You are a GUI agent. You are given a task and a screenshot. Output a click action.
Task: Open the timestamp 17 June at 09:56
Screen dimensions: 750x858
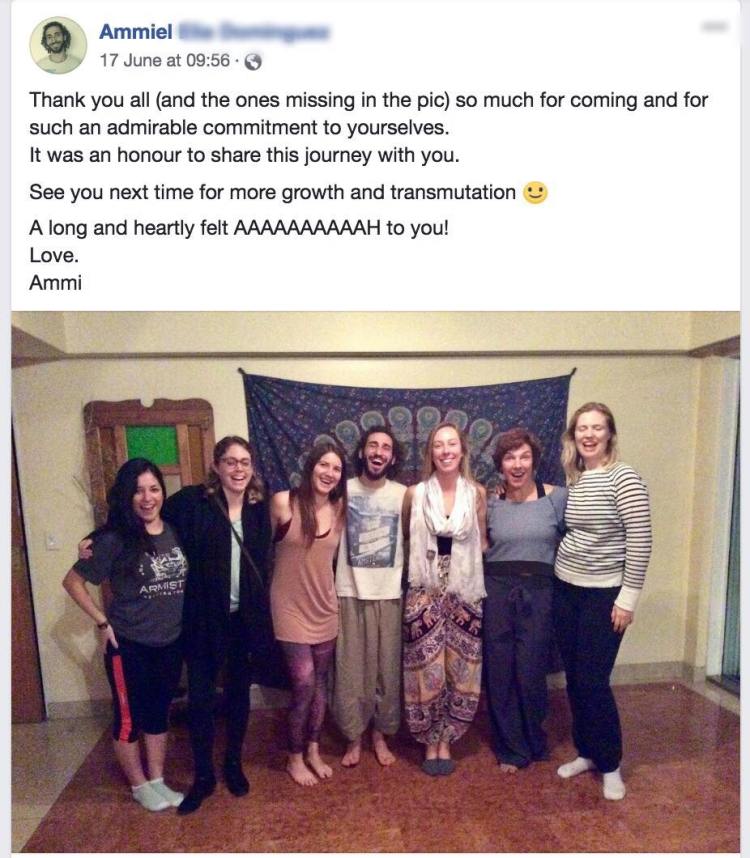(x=165, y=60)
